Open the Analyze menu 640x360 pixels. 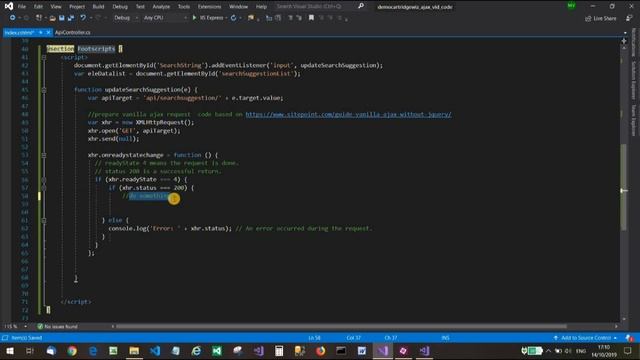coord(161,7)
